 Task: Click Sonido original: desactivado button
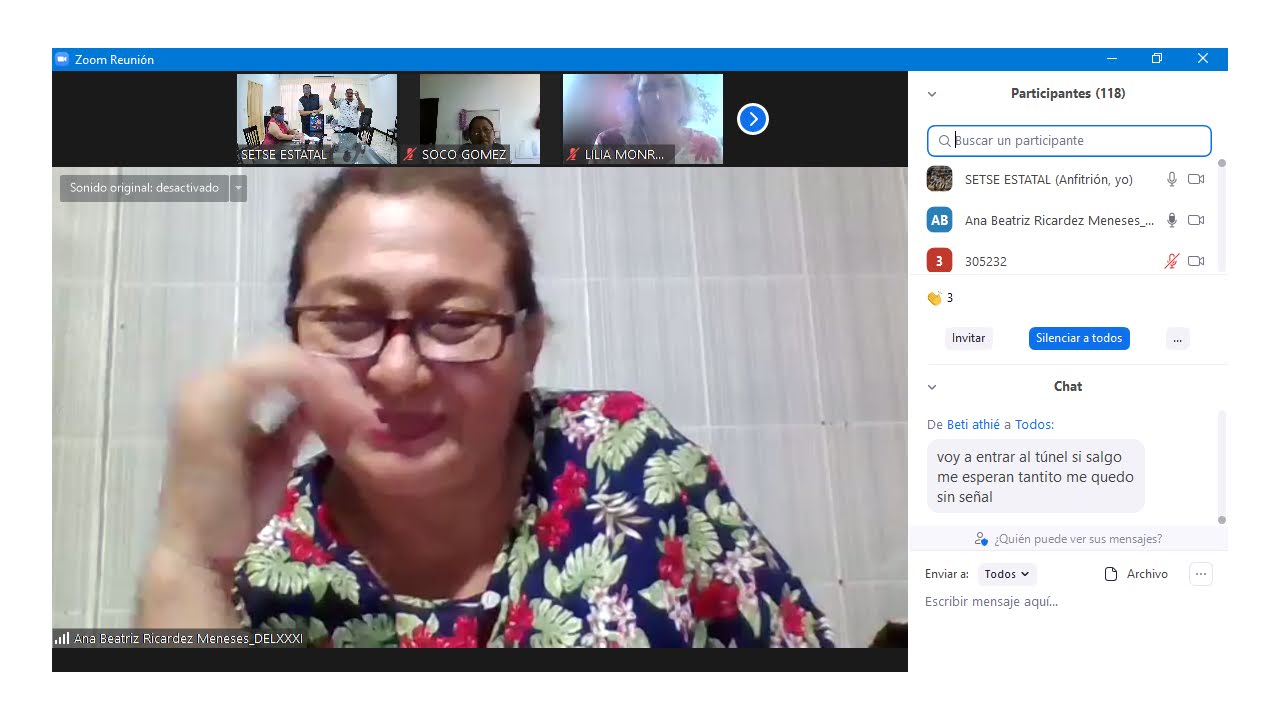coord(144,188)
